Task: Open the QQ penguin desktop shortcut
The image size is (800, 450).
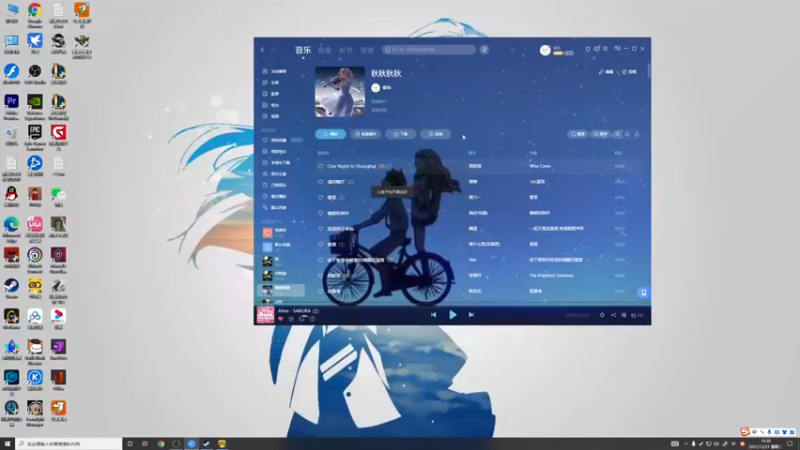Action: click(11, 197)
